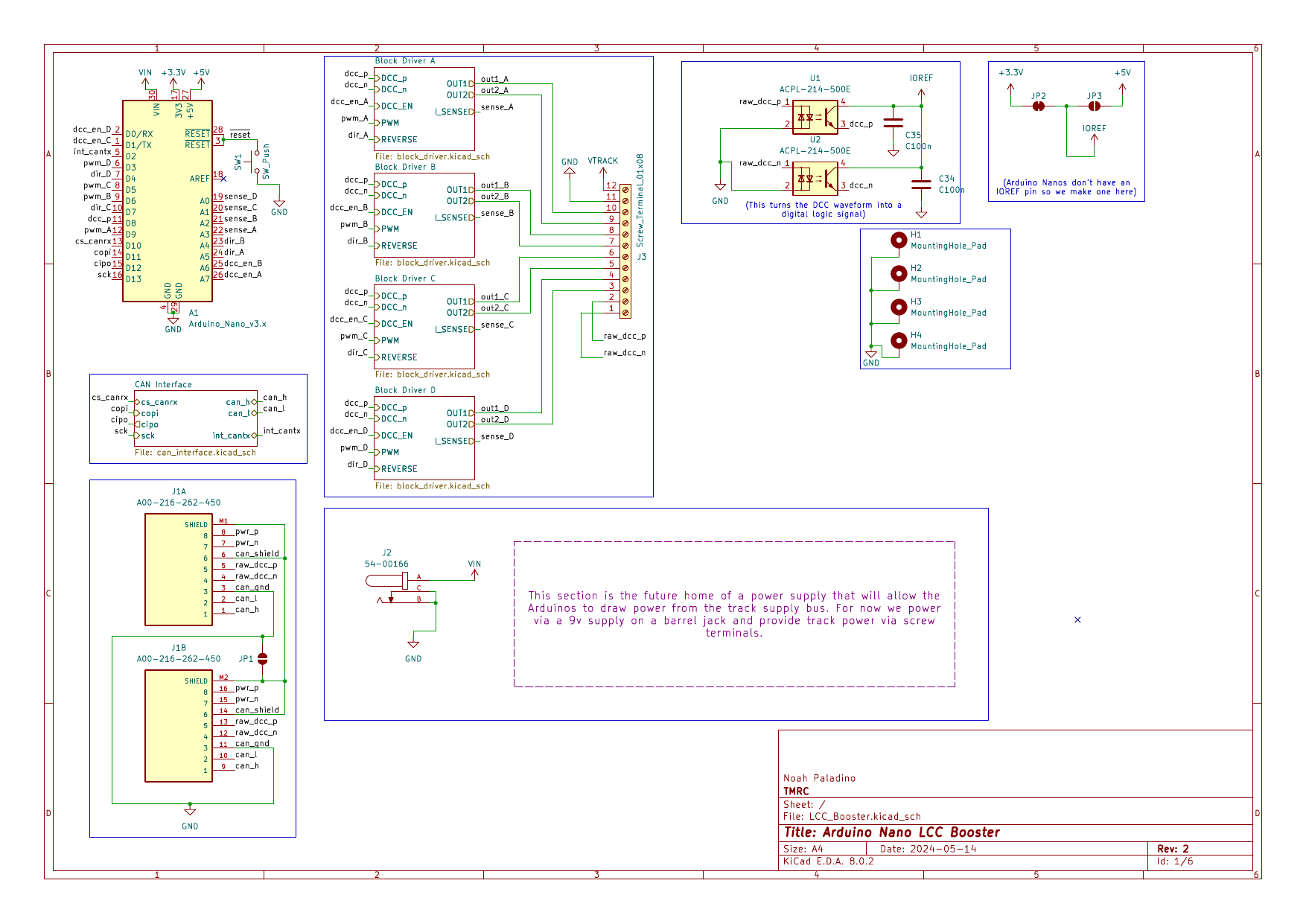
Task: Open the Block Driver D sheet
Action: point(424,438)
